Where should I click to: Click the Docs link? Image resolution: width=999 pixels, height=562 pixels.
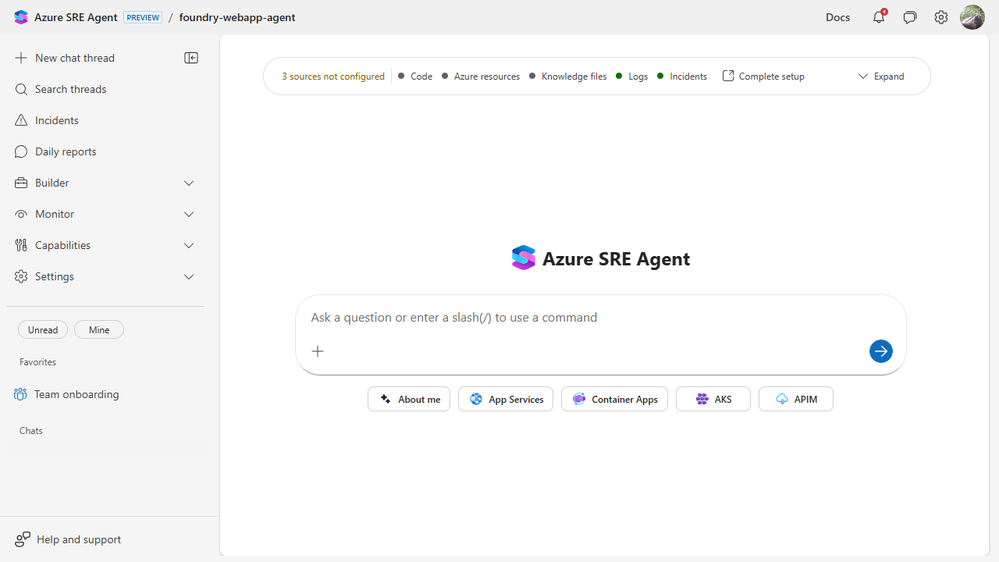pyautogui.click(x=837, y=17)
